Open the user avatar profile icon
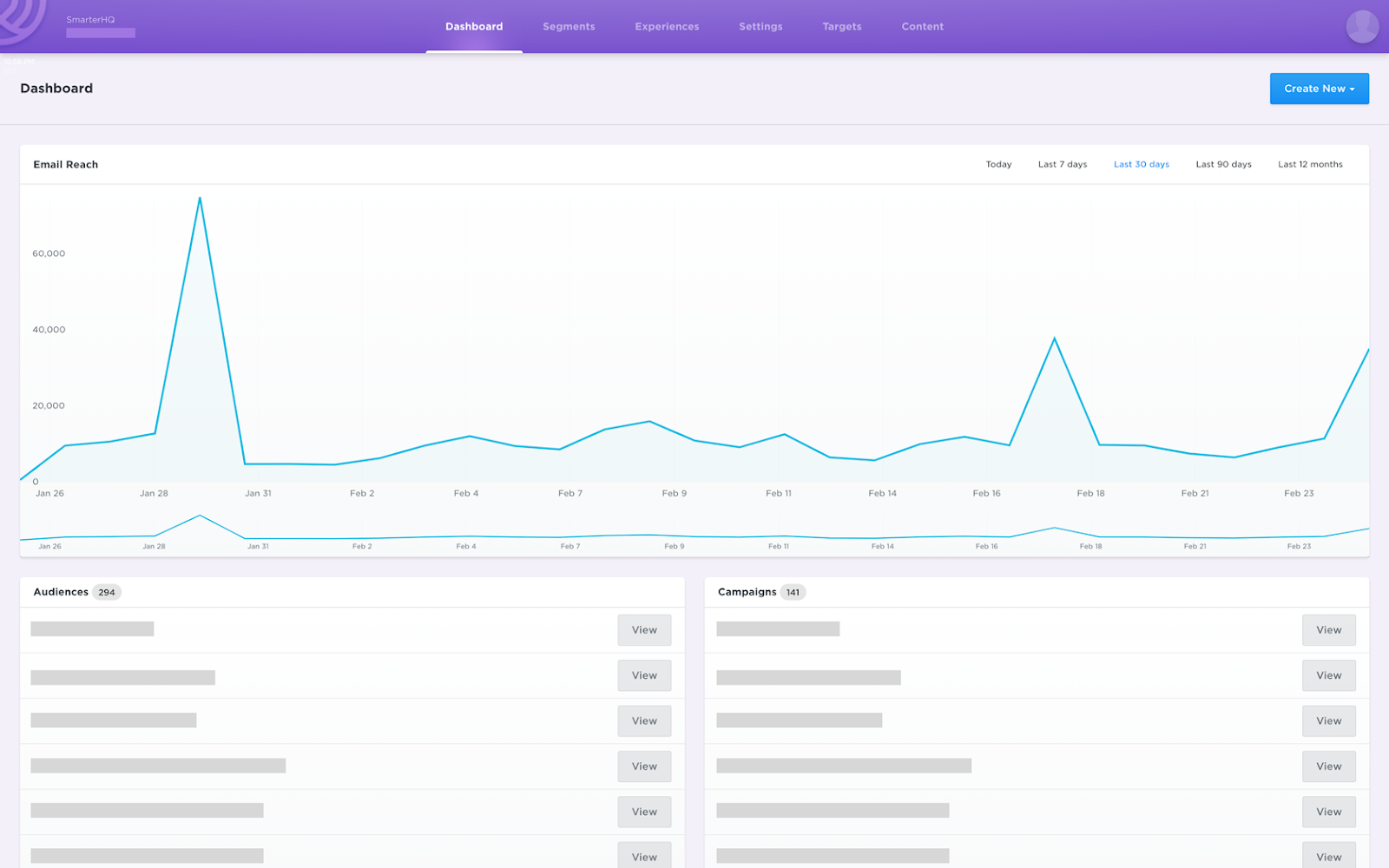 pyautogui.click(x=1362, y=26)
